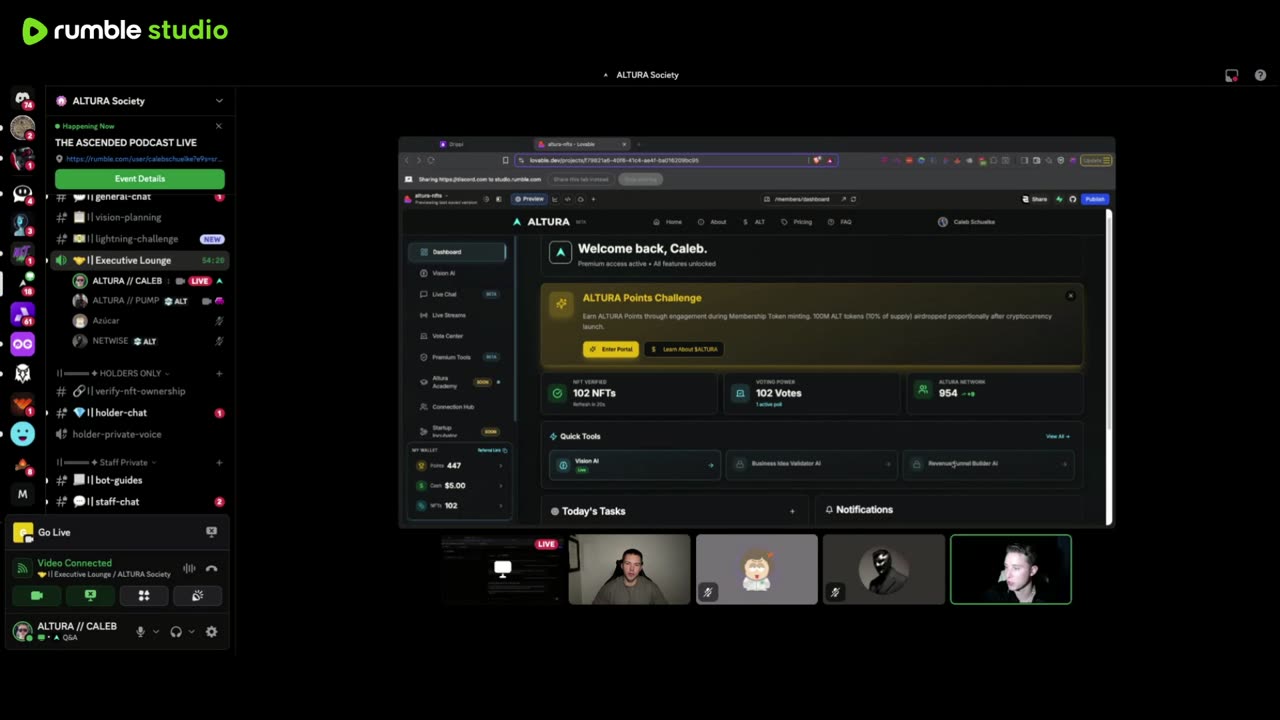Open the rumble.com event link
The width and height of the screenshot is (1280, 720).
[143, 159]
